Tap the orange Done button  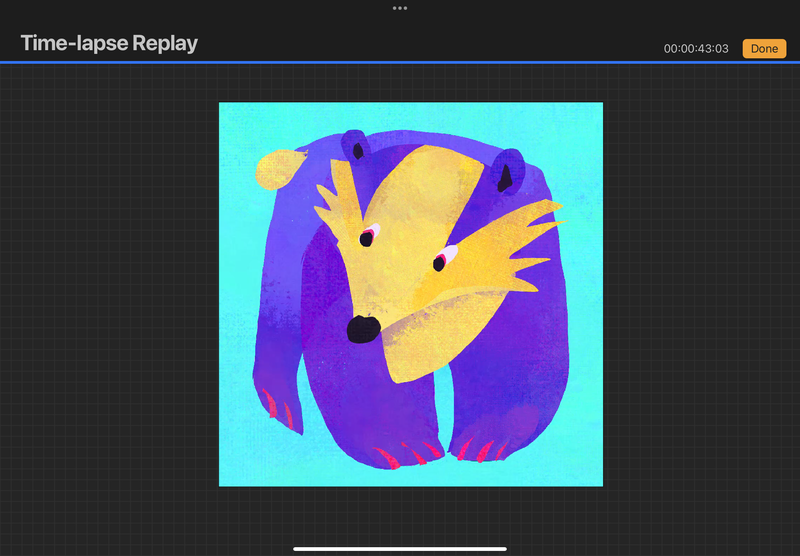point(764,48)
